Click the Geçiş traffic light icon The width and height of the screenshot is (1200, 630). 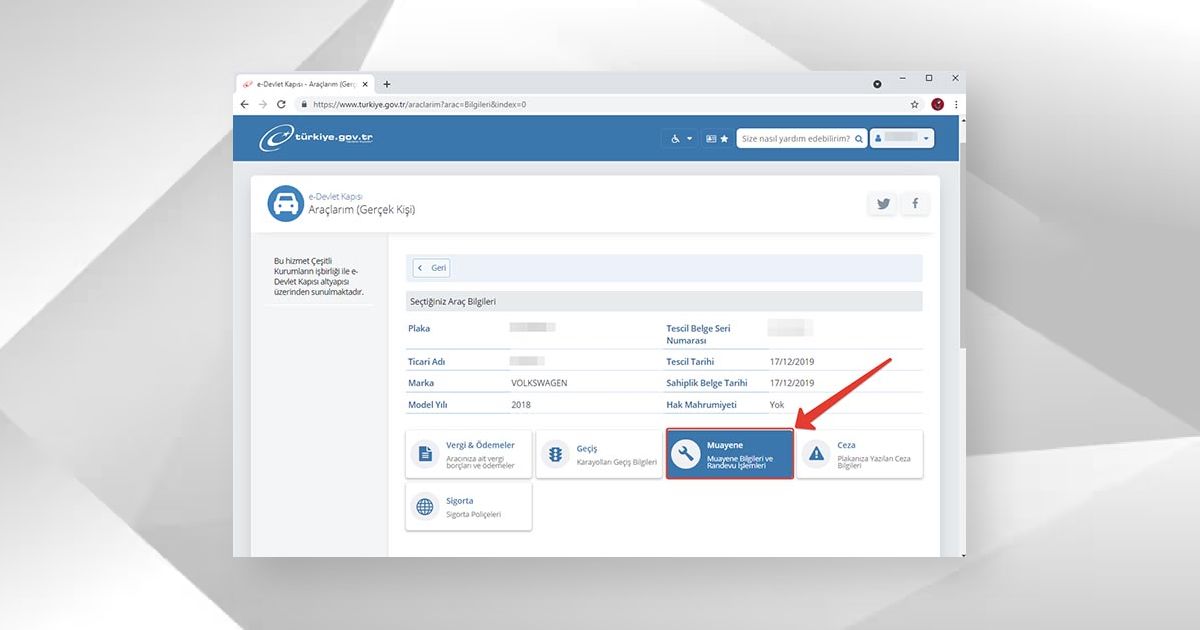tap(555, 454)
